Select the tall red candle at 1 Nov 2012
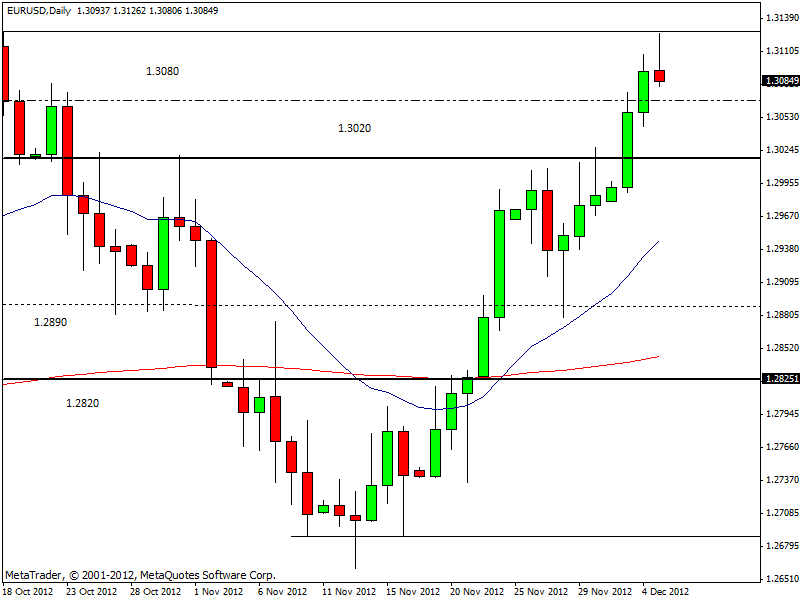The image size is (800, 600). pos(212,303)
